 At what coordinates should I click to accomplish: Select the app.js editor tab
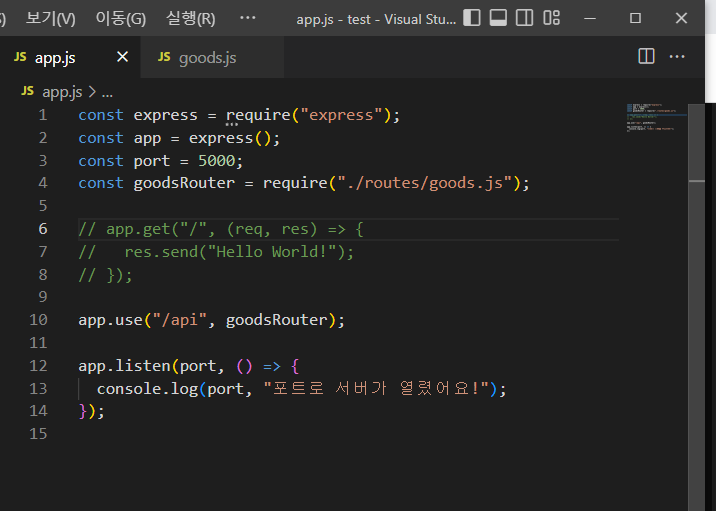70,58
